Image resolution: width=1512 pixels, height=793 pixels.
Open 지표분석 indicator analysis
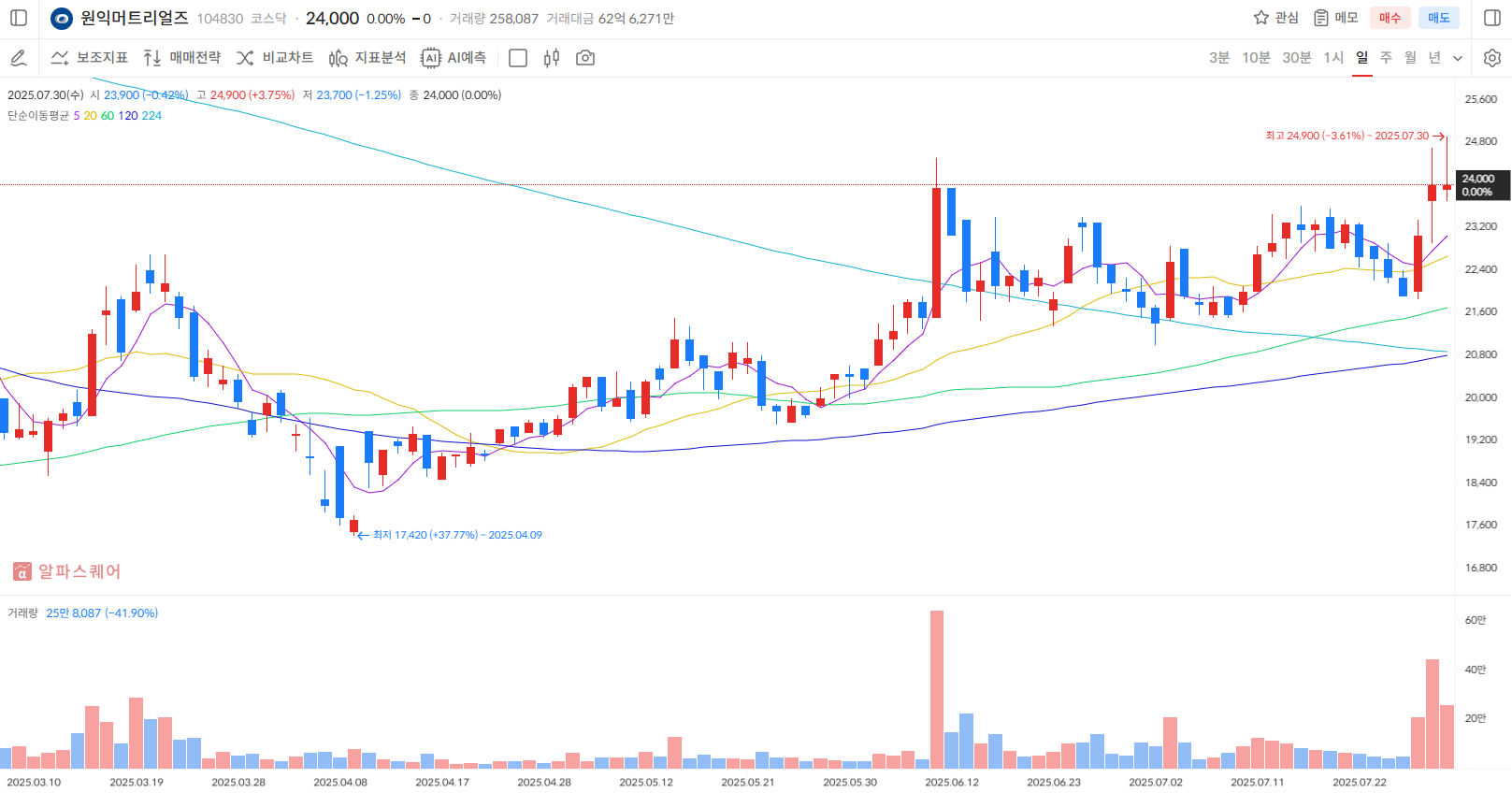pos(367,58)
